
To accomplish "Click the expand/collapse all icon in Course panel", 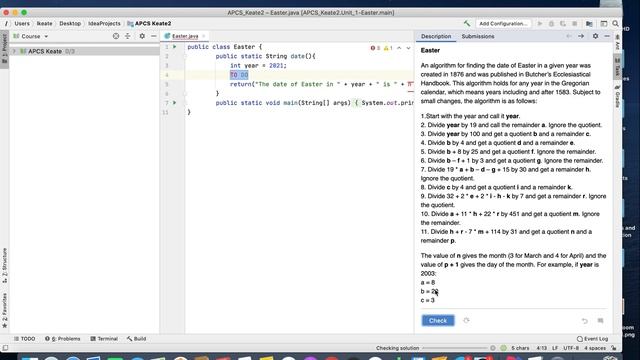I will point(127,36).
